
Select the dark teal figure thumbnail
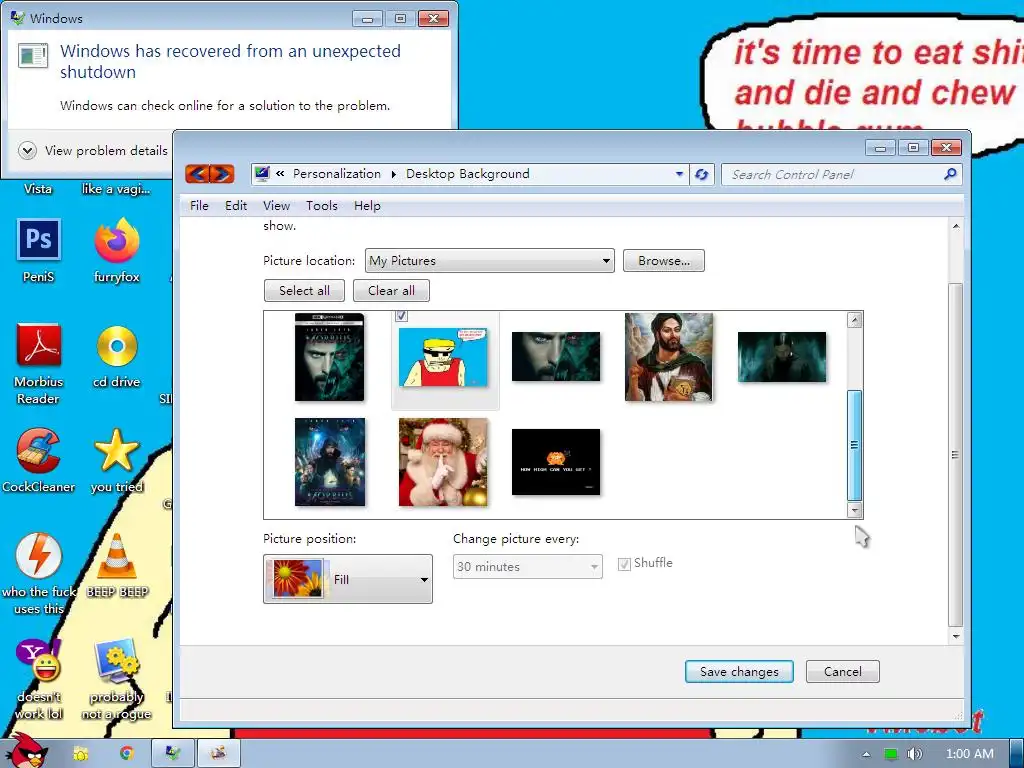point(782,357)
